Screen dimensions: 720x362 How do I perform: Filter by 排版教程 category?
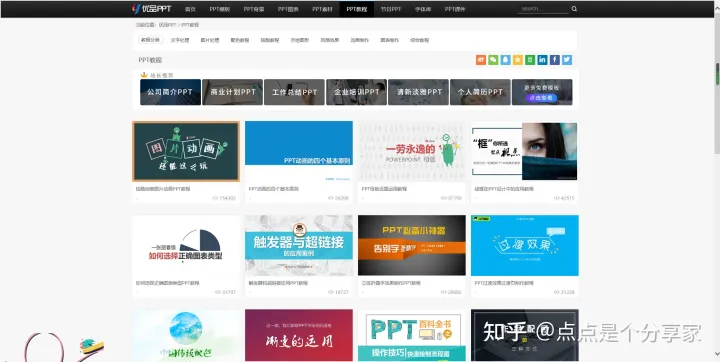270,40
